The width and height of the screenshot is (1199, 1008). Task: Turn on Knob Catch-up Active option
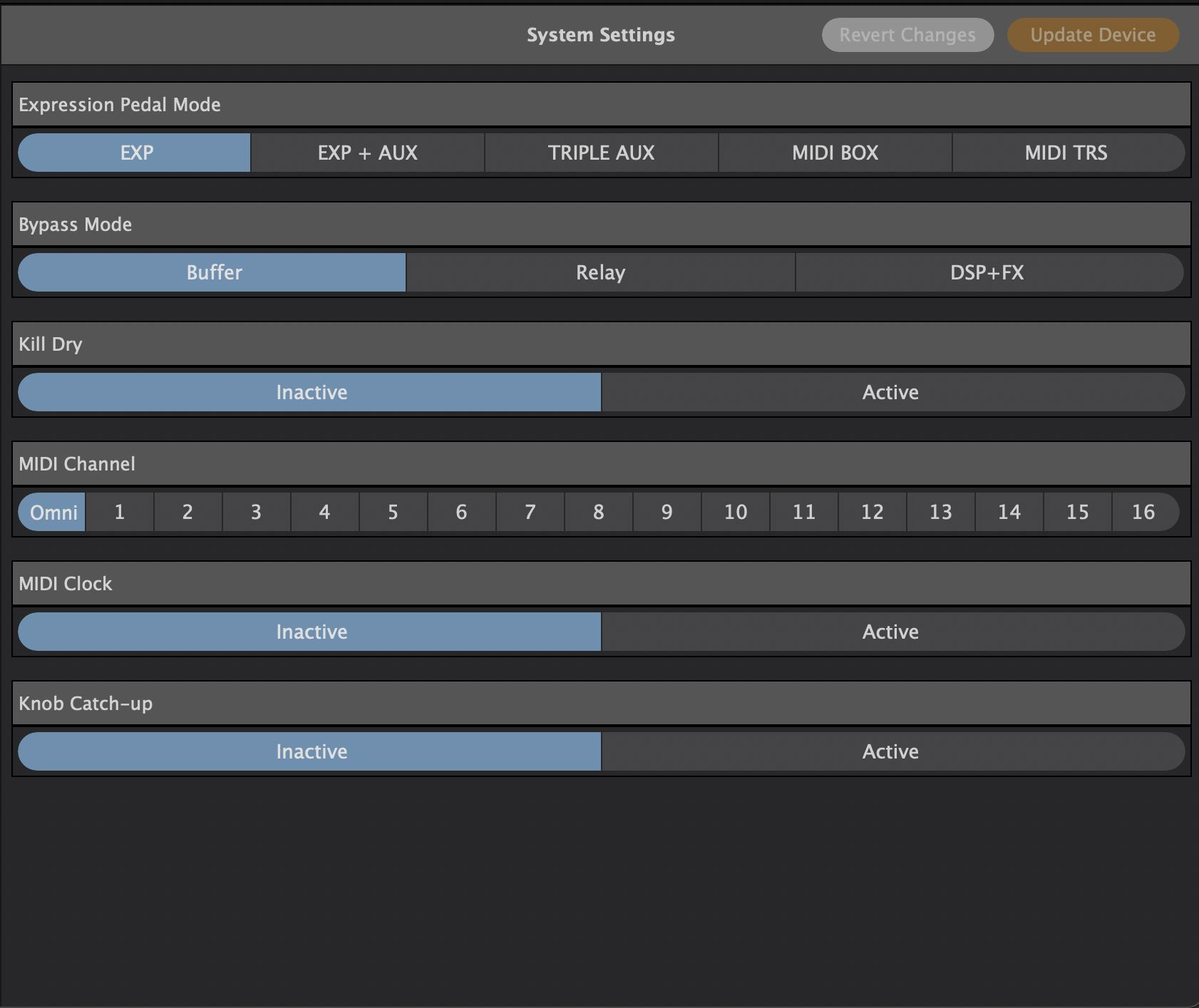(x=890, y=751)
